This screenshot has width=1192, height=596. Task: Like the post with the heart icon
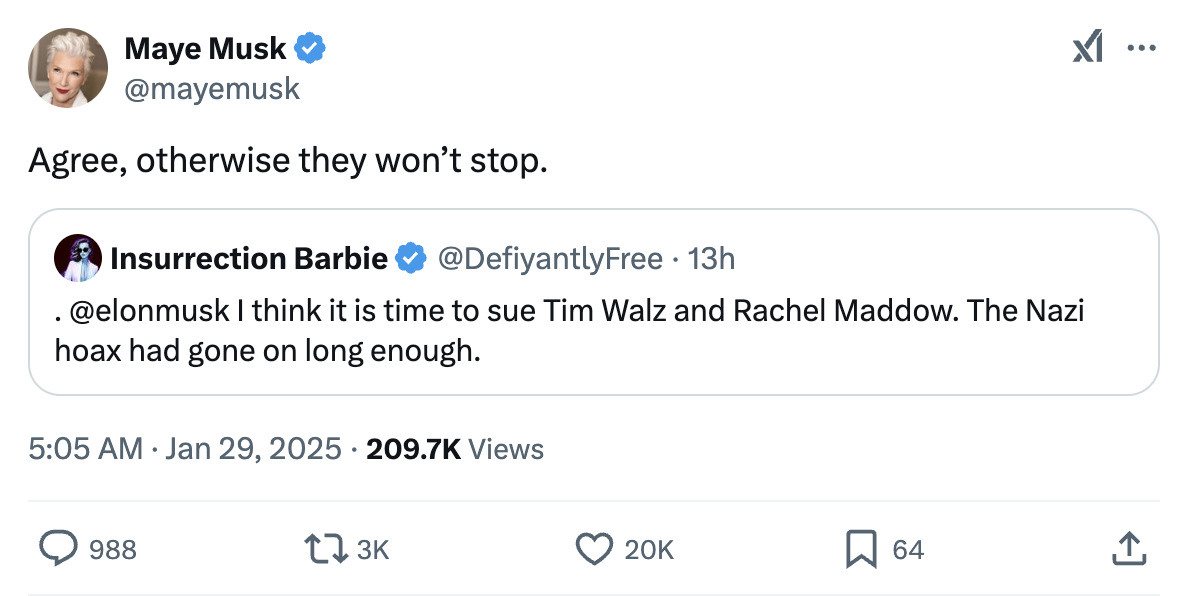(x=594, y=548)
